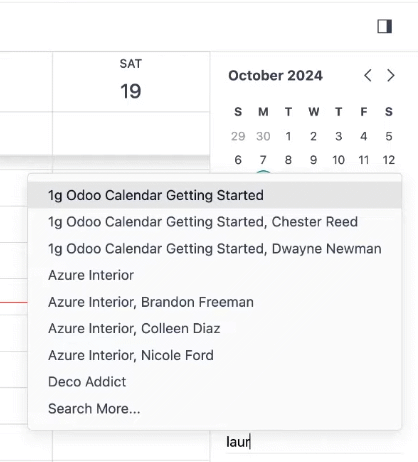Go to previous month arrow

tap(368, 76)
